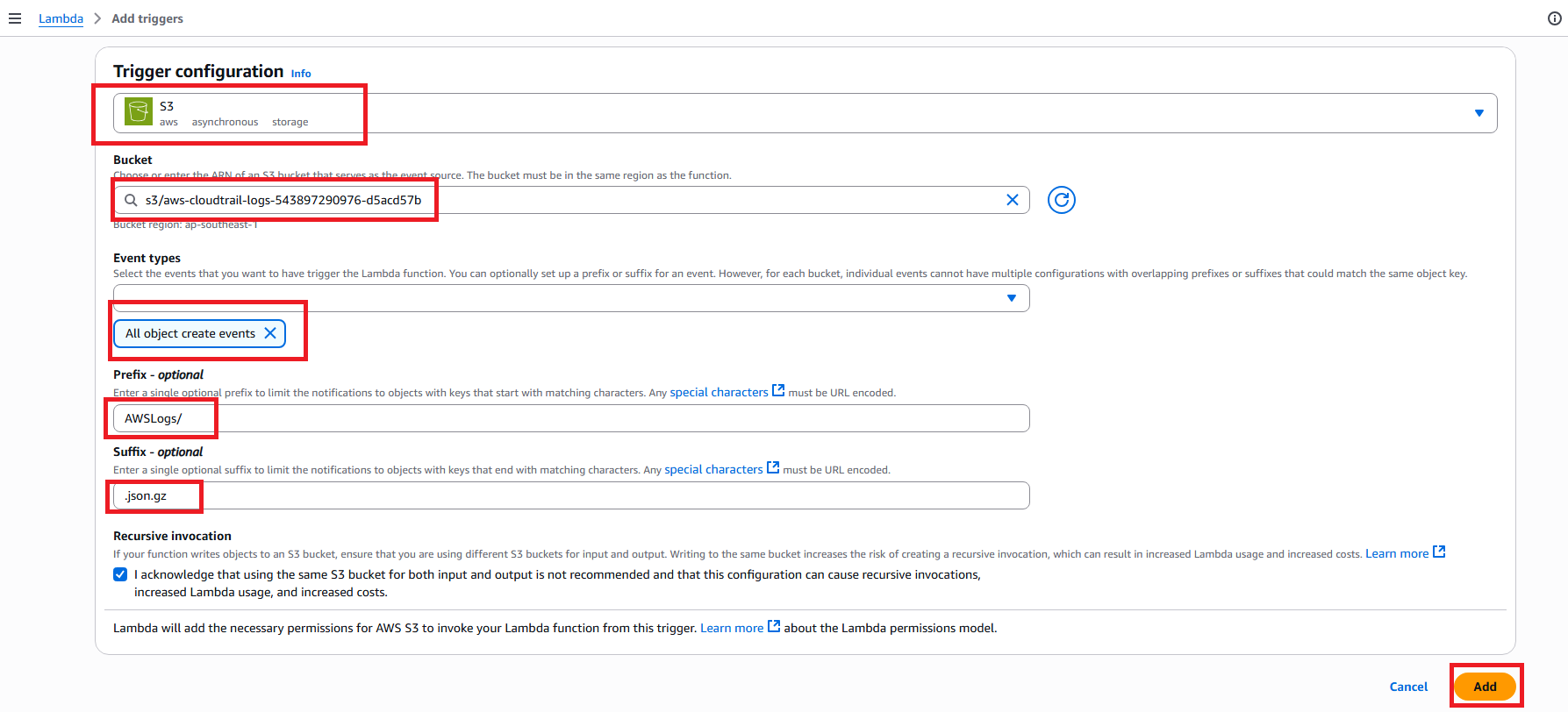
Task: Click the All object create events tag label
Action: pos(190,333)
